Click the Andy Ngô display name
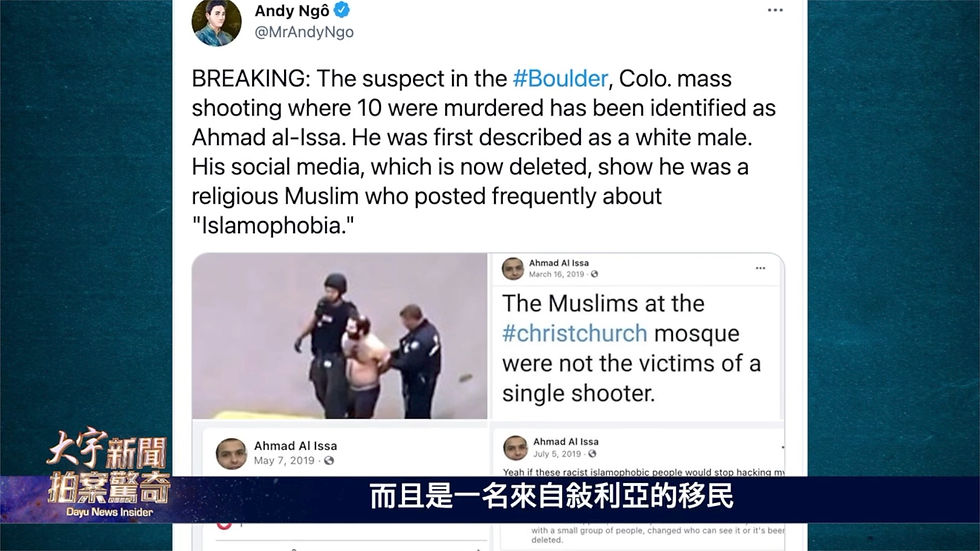The image size is (980, 551). click(x=292, y=10)
